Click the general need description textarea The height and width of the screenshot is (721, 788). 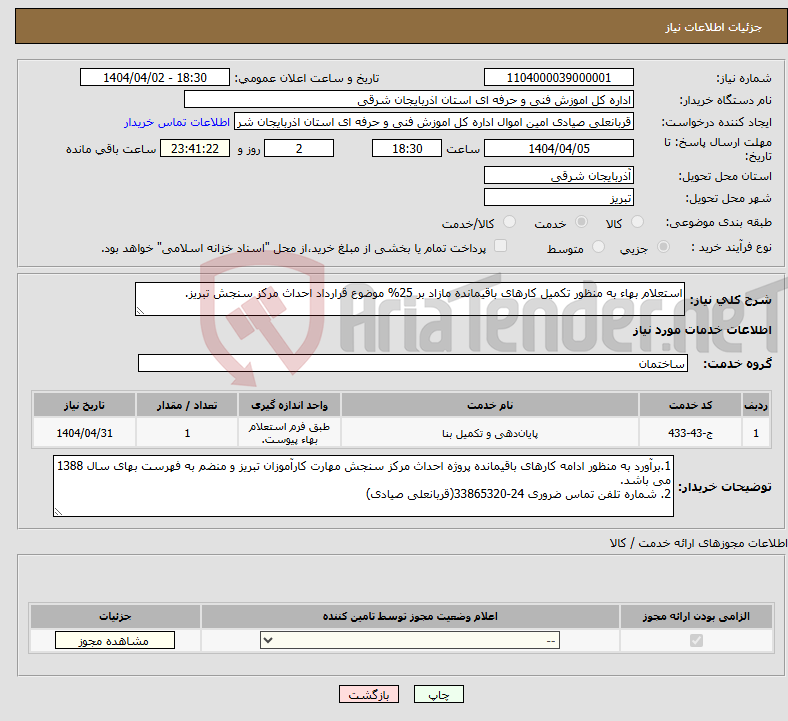click(410, 299)
